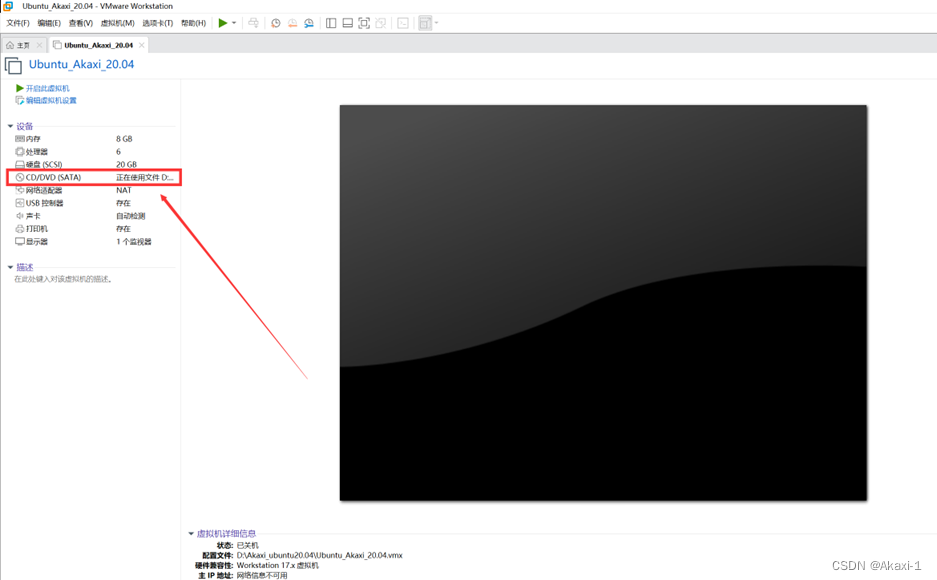Collapse the 设备 section

pyautogui.click(x=10, y=126)
